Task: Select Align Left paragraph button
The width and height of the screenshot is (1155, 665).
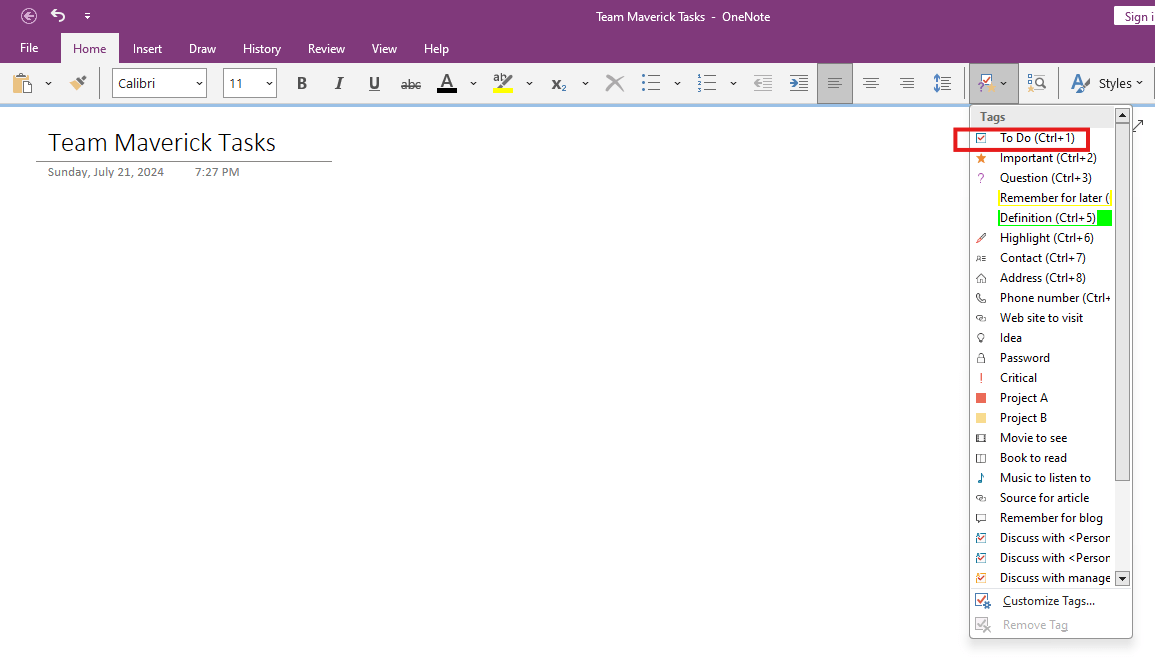Action: pyautogui.click(x=835, y=83)
